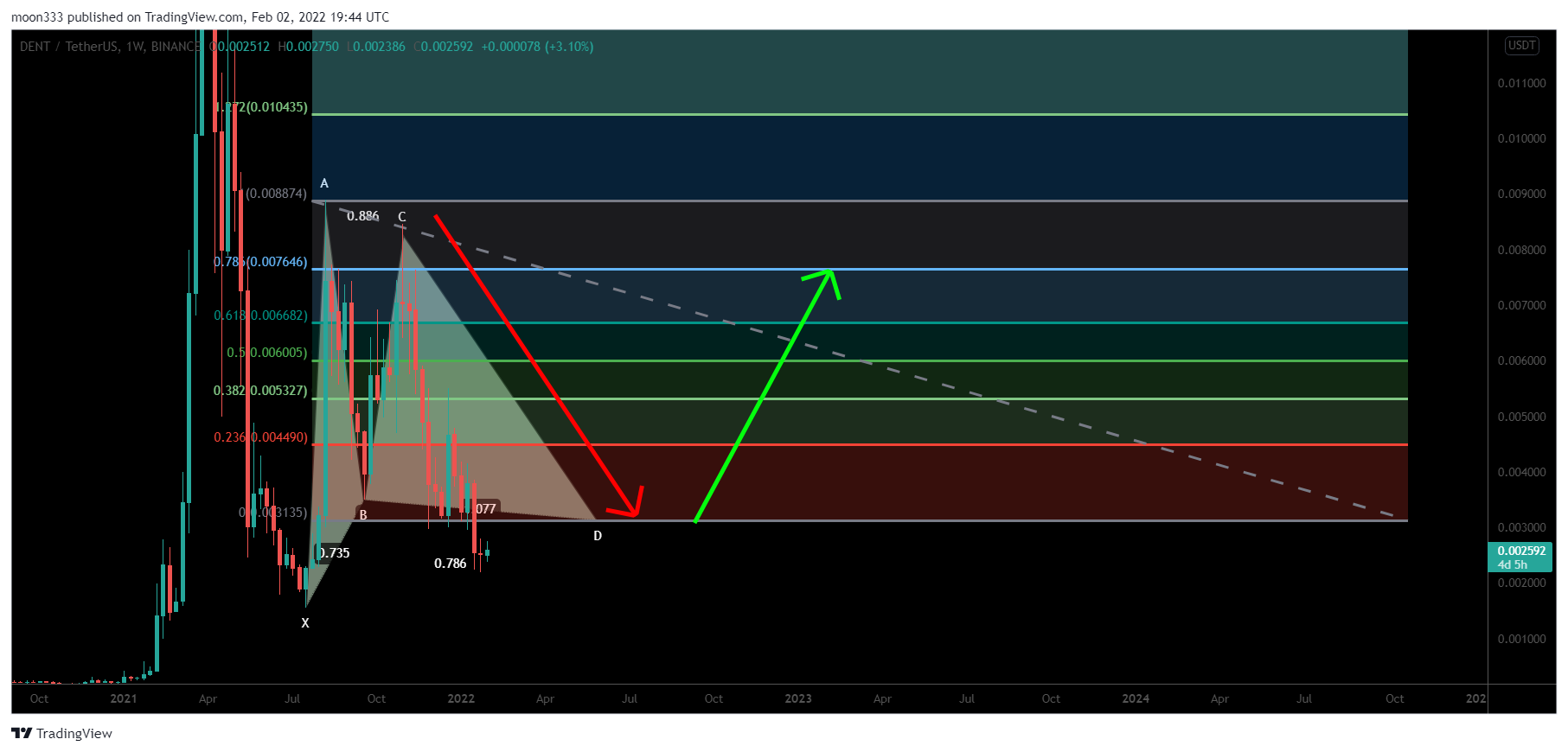
Task: Click the published by moon333 header text
Action: point(200,17)
